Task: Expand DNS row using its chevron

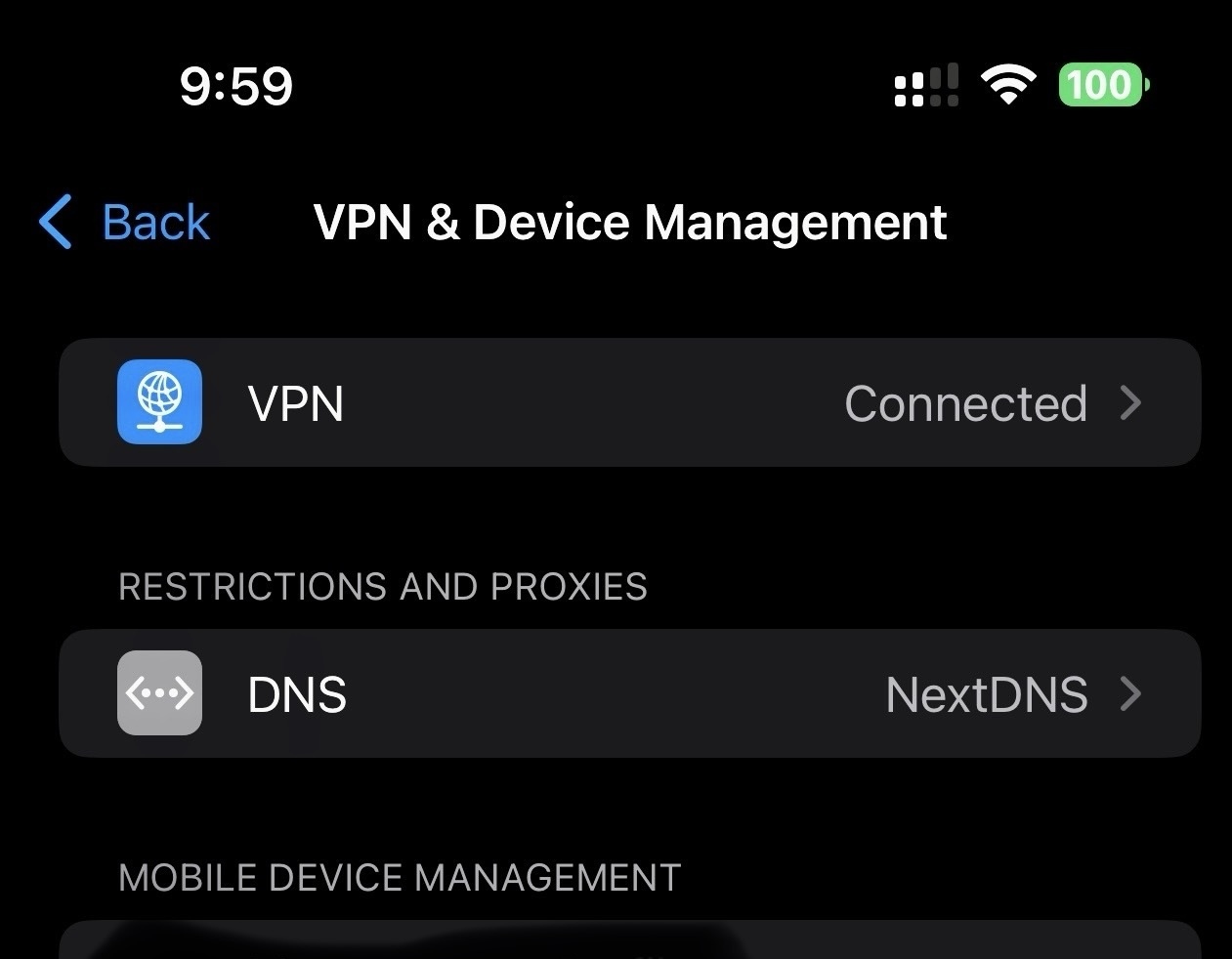Action: pos(1130,693)
